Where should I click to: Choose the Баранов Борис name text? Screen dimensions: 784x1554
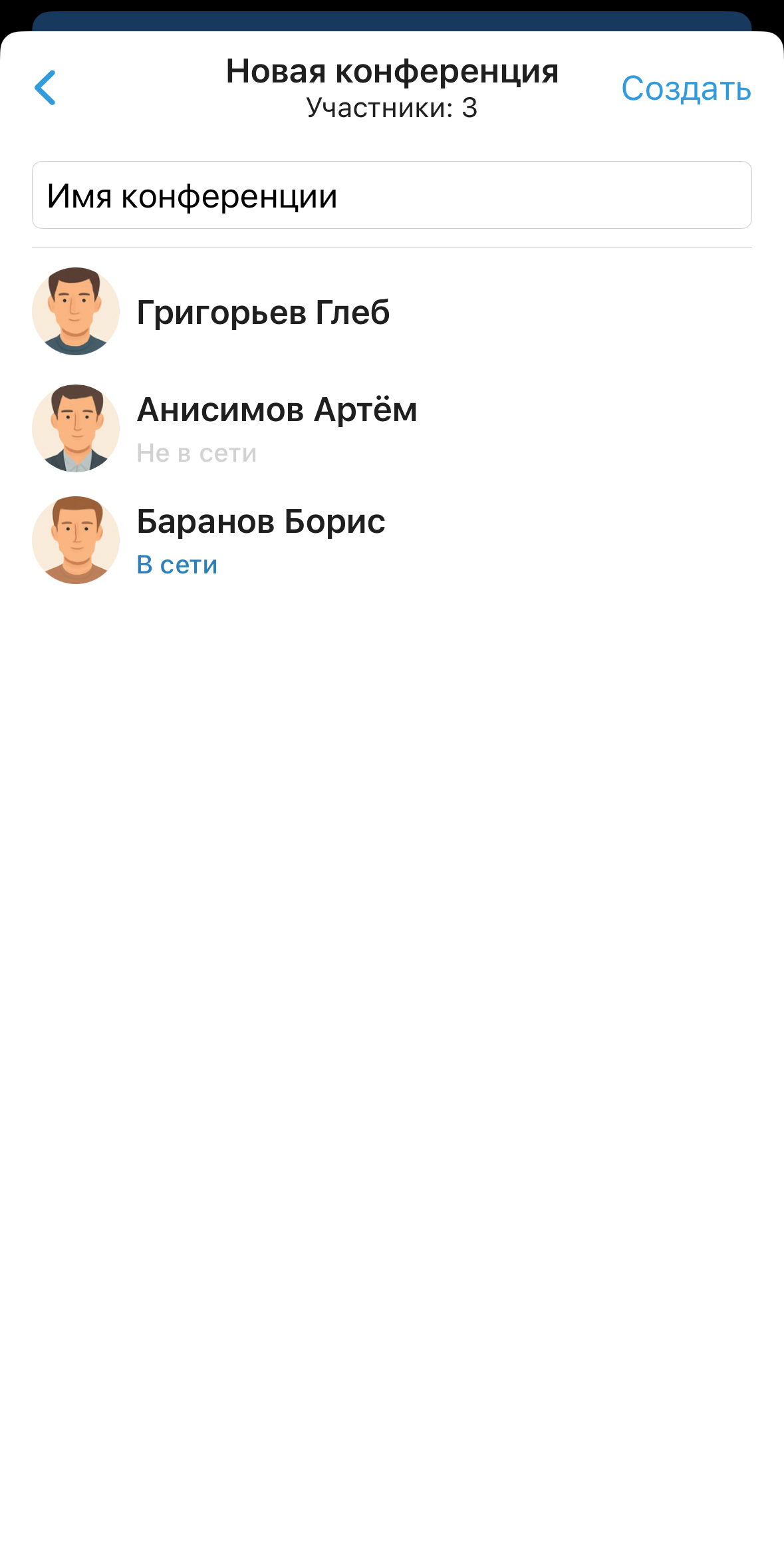(x=261, y=522)
